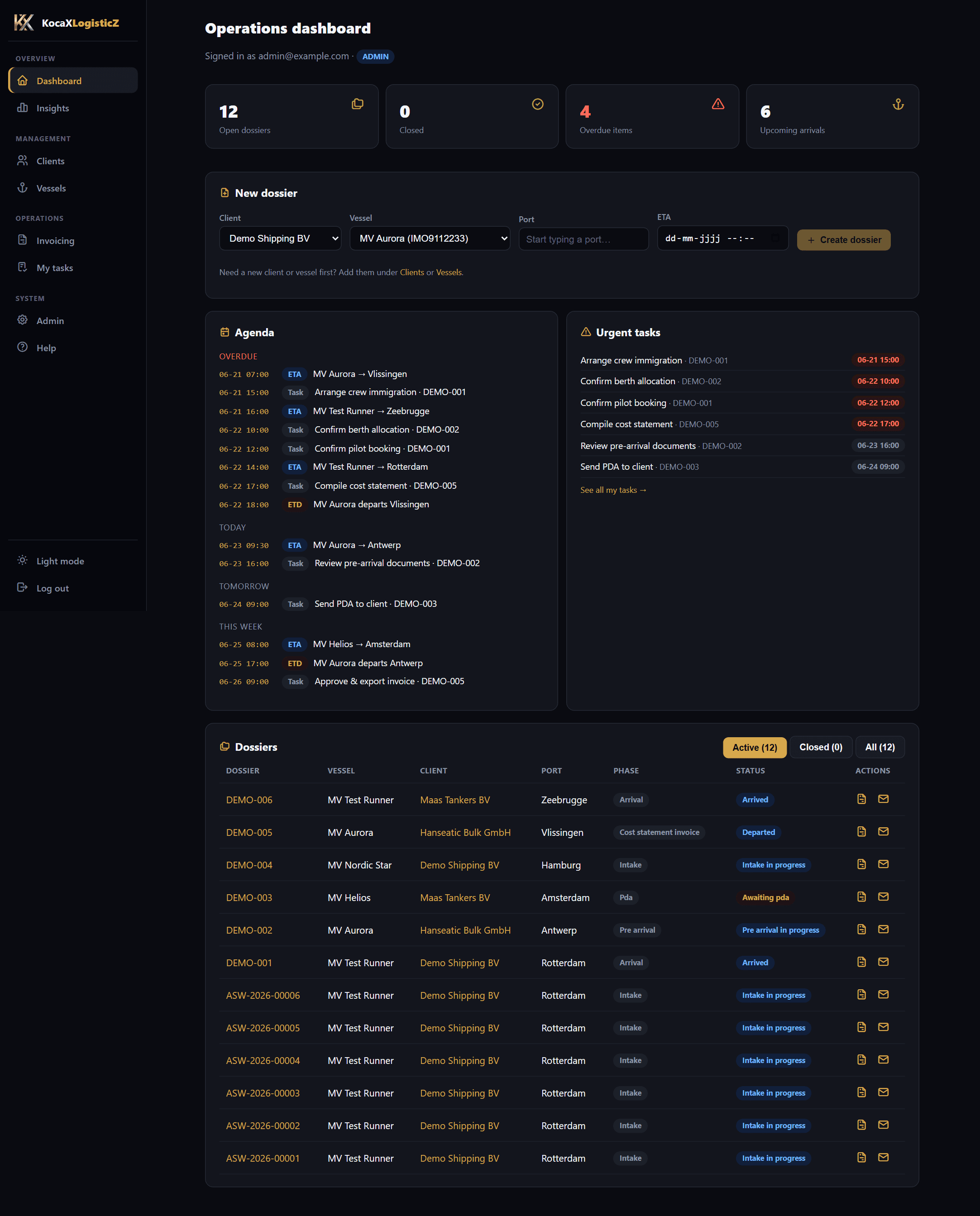Open document icon for ASW-2026-00001 row
Image resolution: width=980 pixels, height=1216 pixels.
tap(861, 1158)
